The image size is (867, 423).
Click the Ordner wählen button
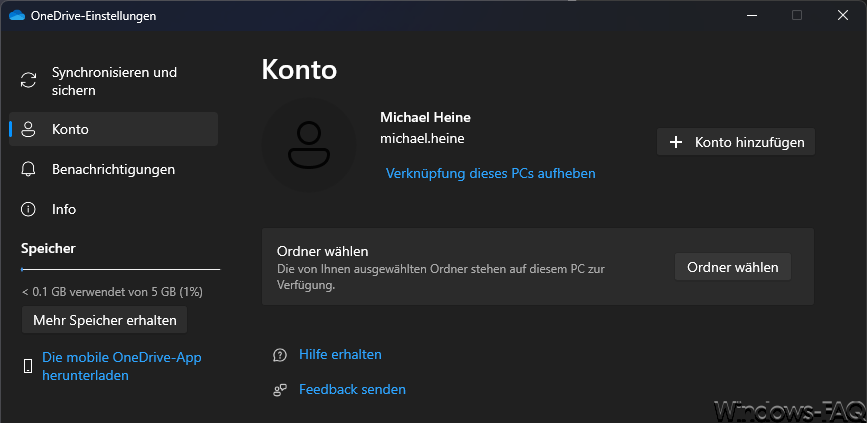[733, 267]
